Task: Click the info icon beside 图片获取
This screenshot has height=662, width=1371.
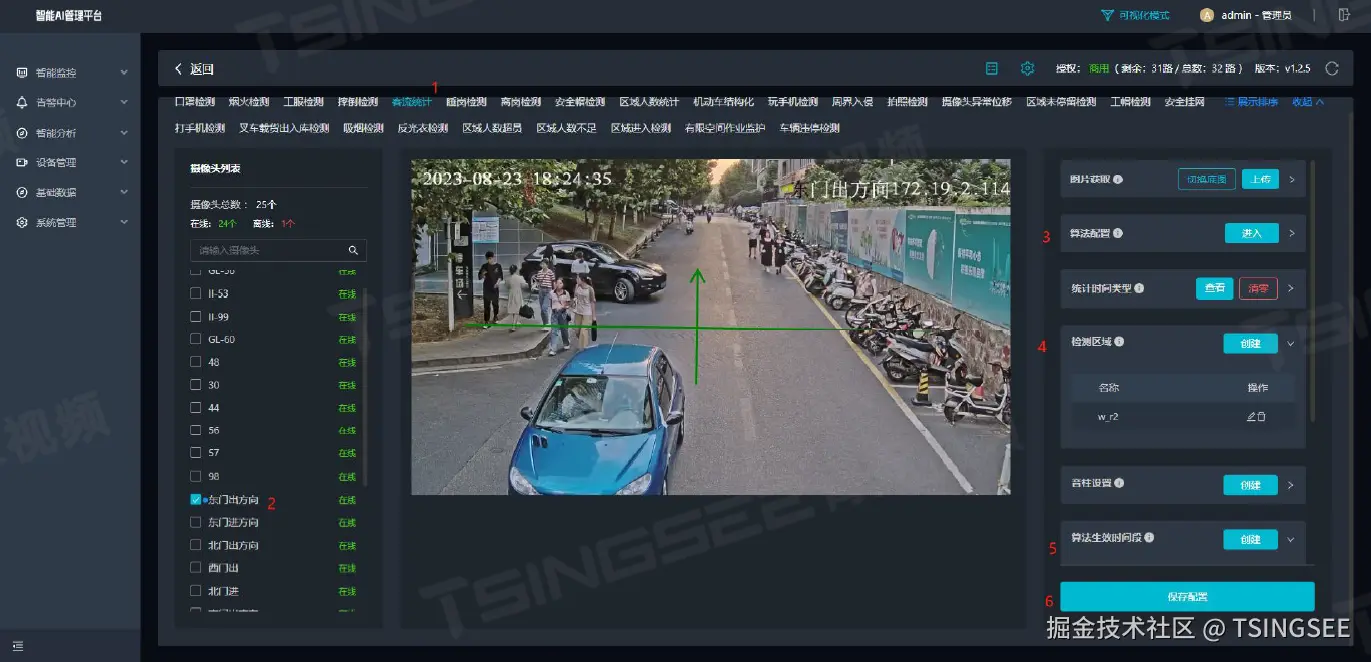Action: tap(1118, 180)
